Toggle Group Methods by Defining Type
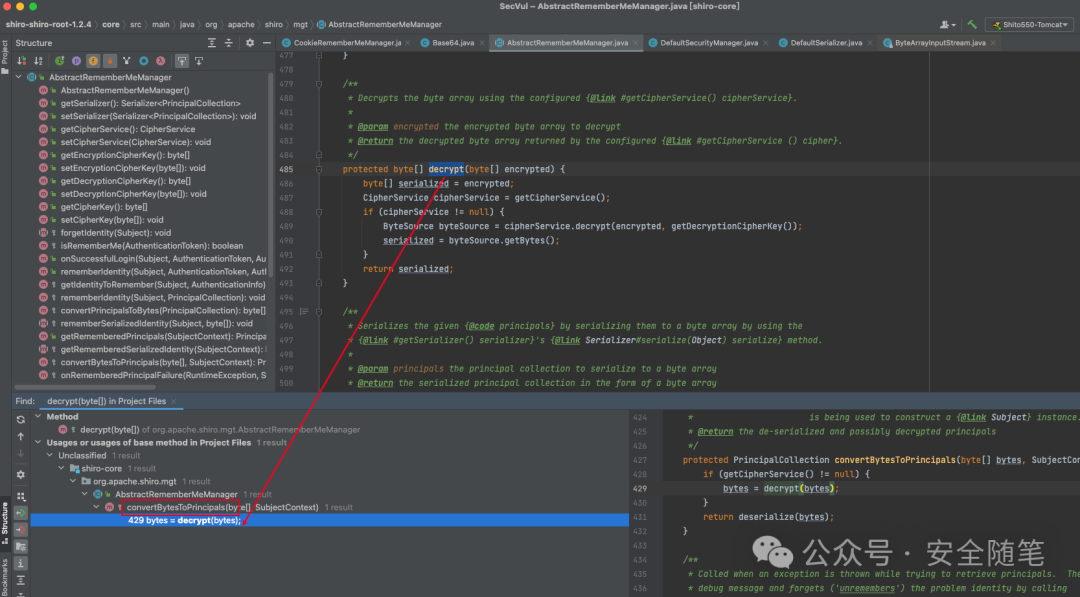Screen dimensions: 1080x597 tap(127, 61)
